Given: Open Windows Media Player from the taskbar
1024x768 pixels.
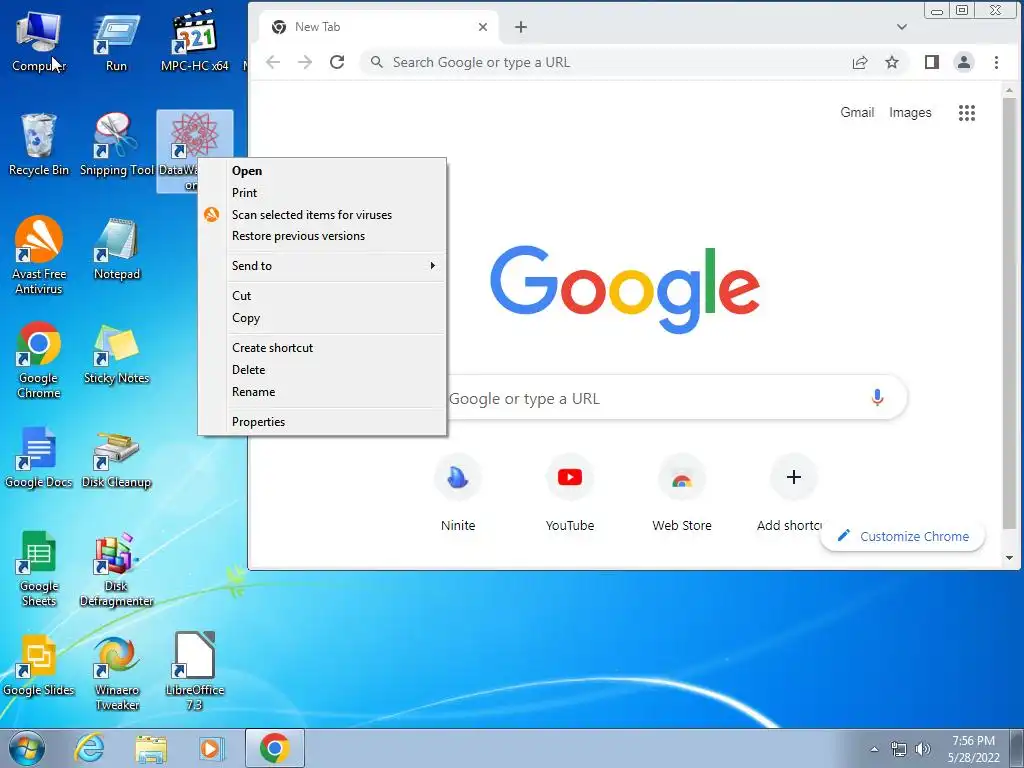Looking at the screenshot, I should coord(210,749).
